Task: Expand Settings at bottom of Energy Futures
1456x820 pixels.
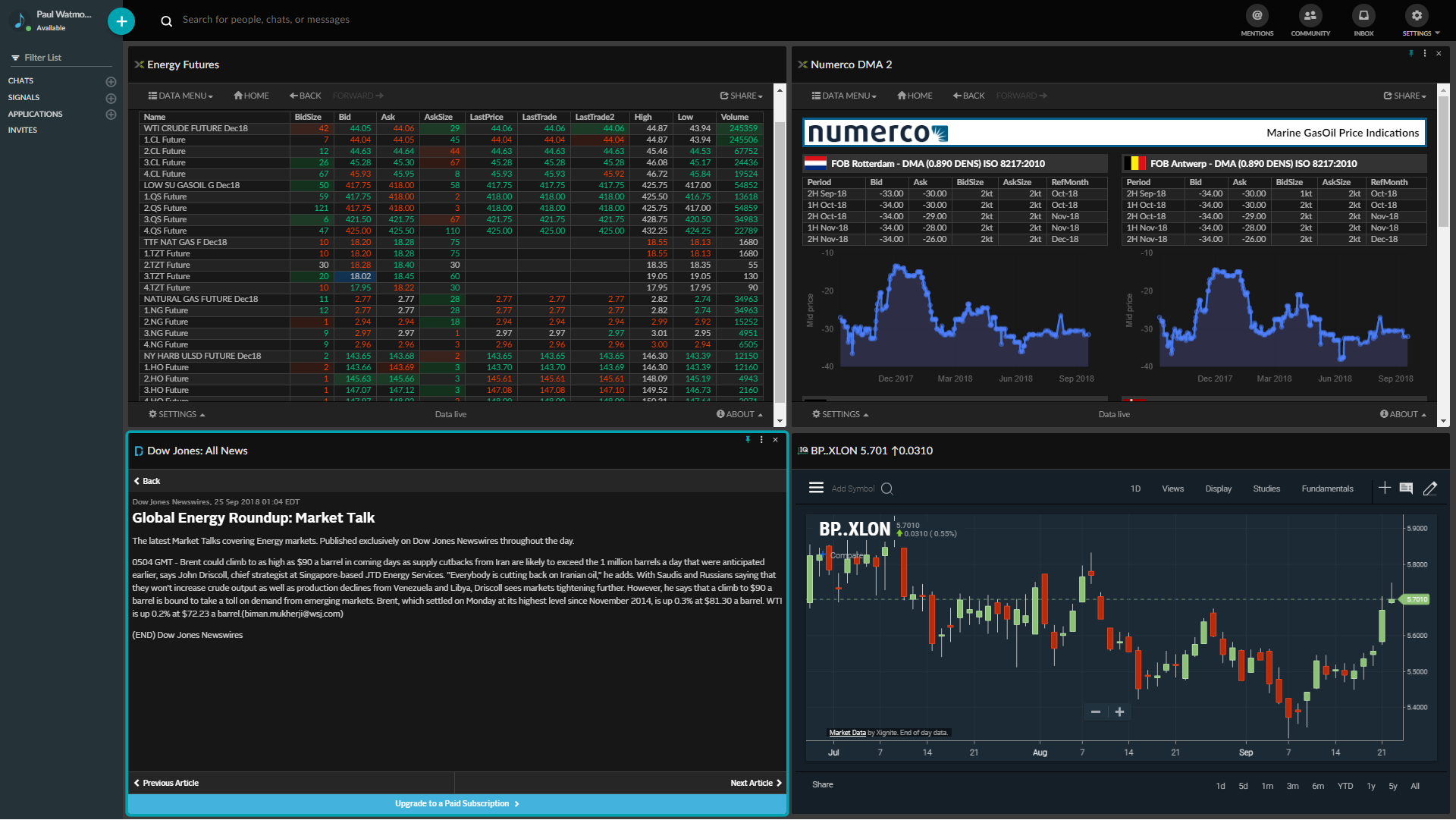Action: coord(177,414)
